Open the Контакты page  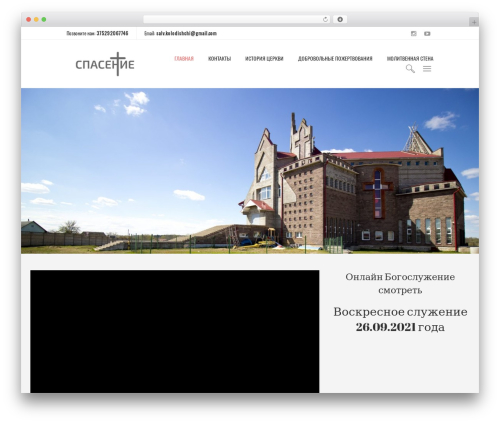tap(219, 59)
